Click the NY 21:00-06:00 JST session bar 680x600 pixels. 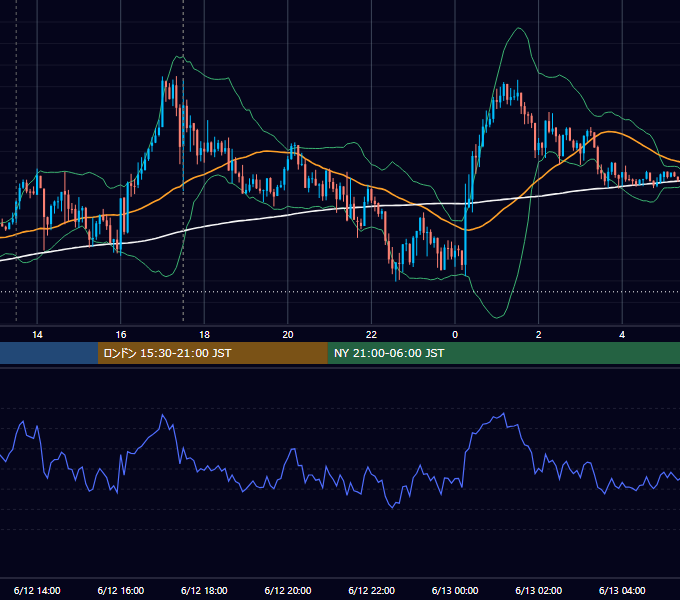coord(503,353)
